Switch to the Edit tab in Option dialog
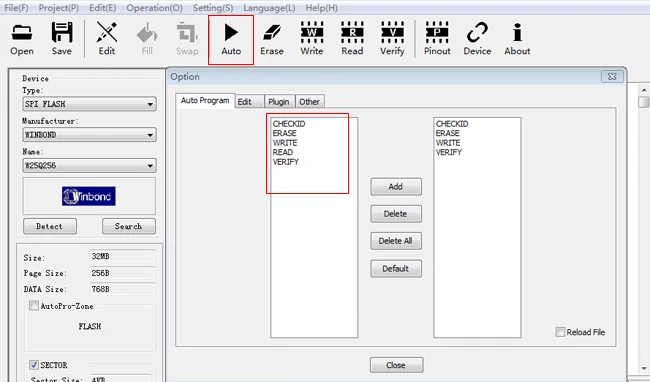This screenshot has height=382, width=650. pos(250,102)
